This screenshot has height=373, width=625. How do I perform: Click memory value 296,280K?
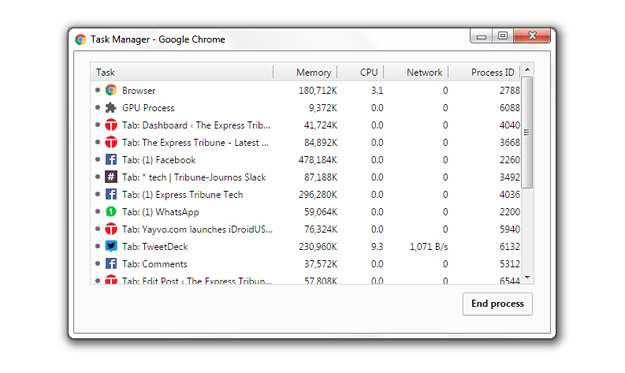(x=318, y=195)
